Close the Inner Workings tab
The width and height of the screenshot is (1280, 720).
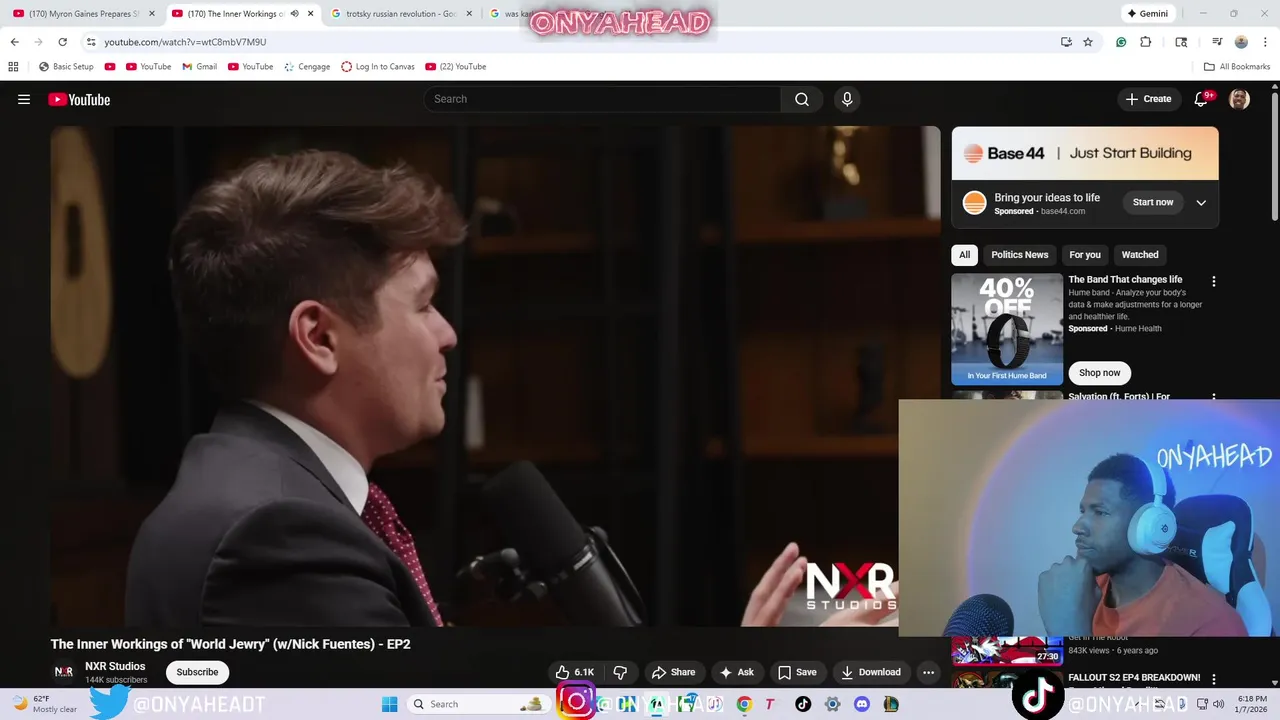click(311, 14)
